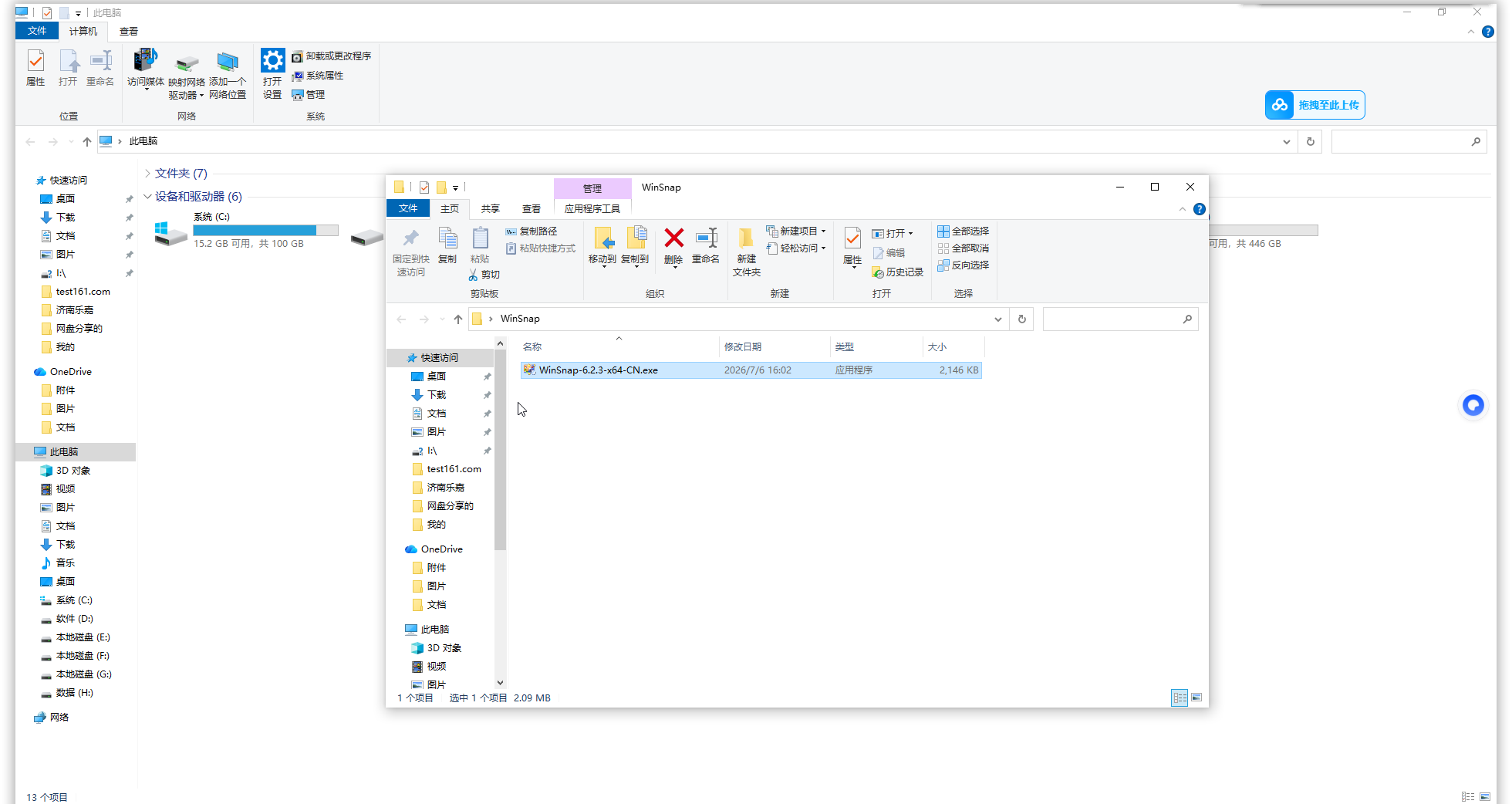1512x804 pixels.
Task: Click Select none (全部取消) in WinSnap ribbon
Action: pos(964,248)
